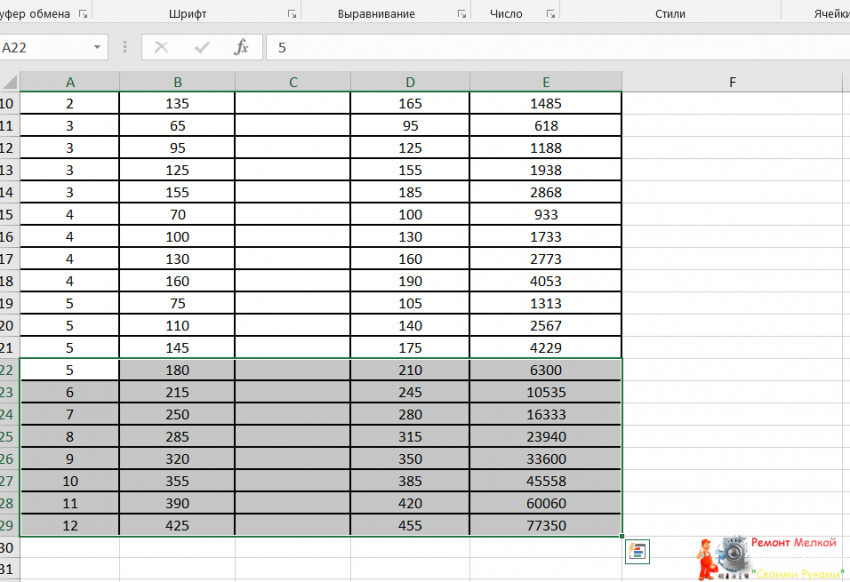Open the Буфер обмена group dialog launcher

pyautogui.click(x=82, y=14)
